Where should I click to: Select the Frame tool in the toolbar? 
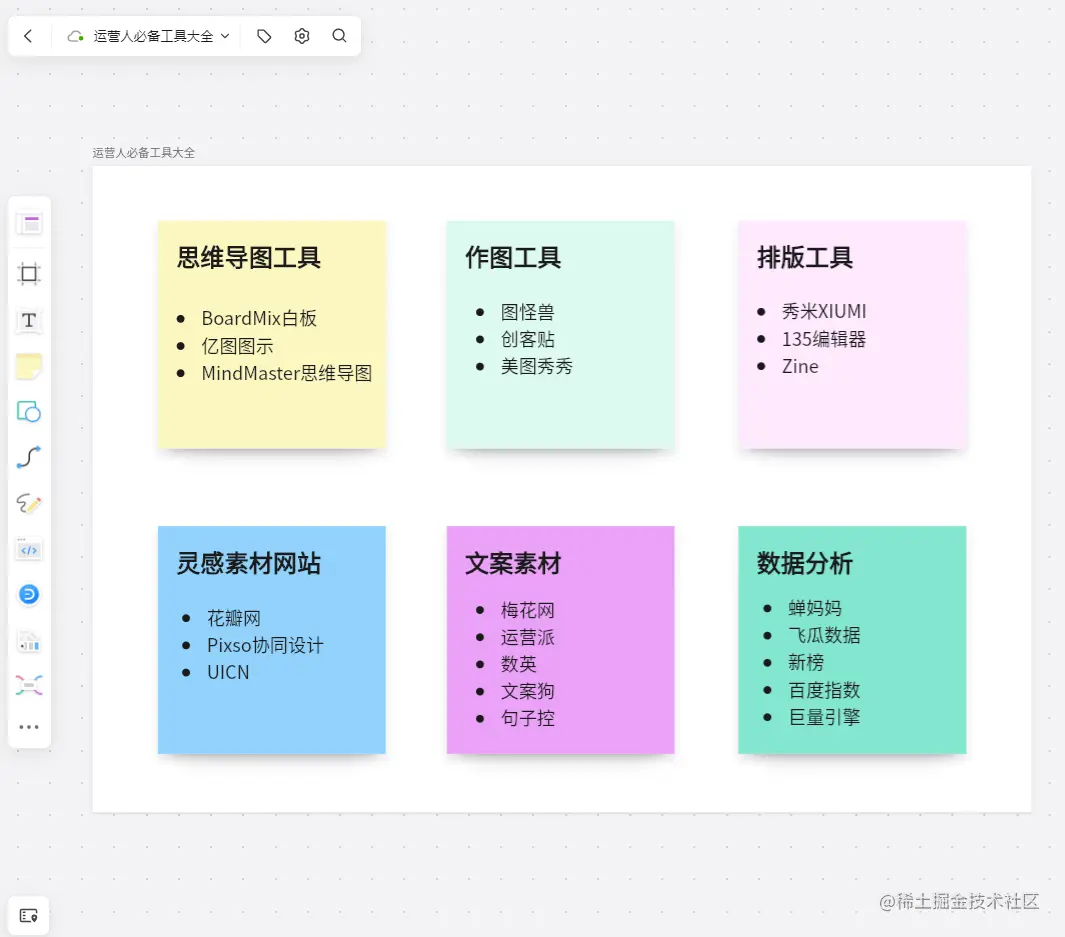(x=29, y=274)
